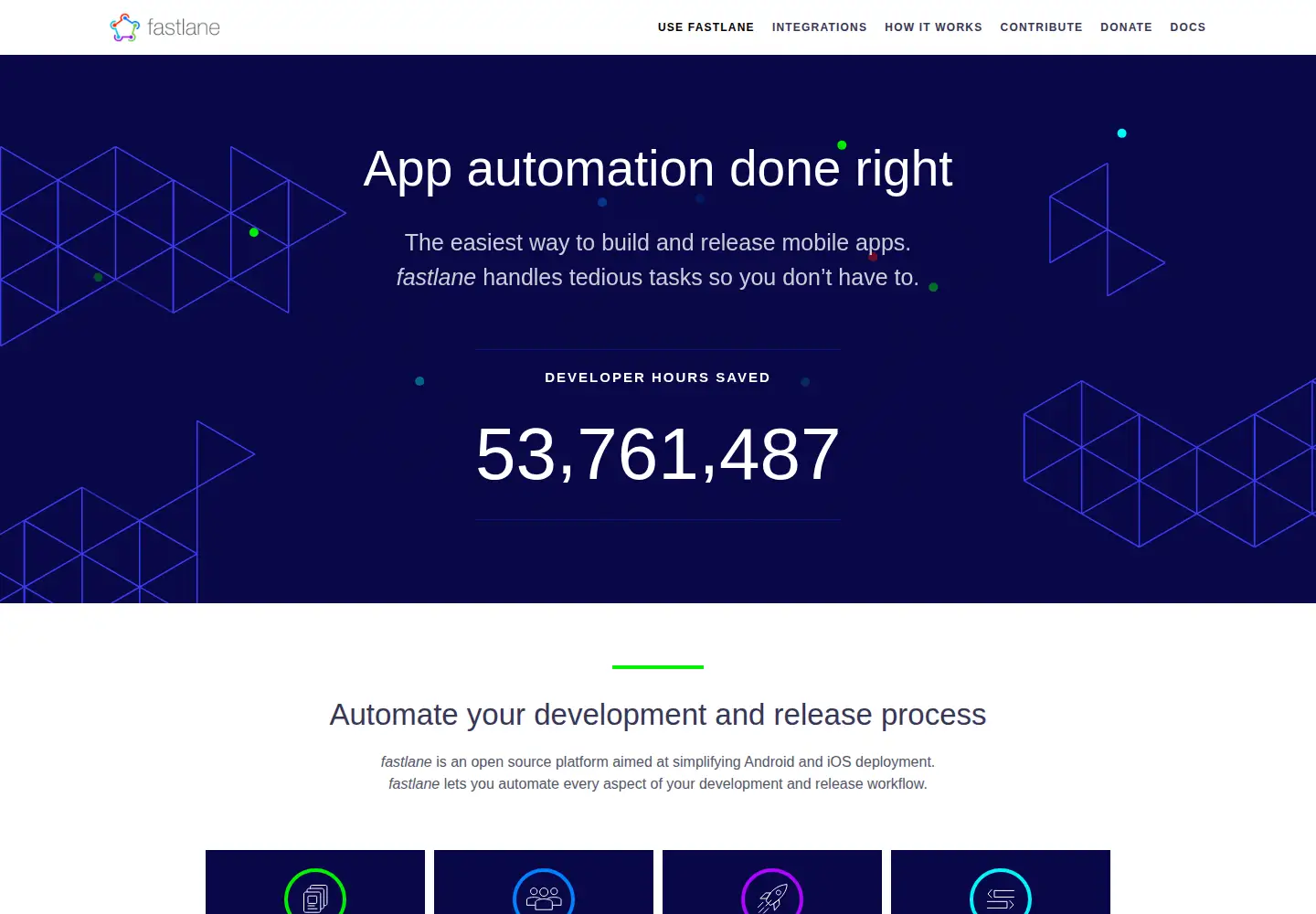Go to Integrations in the navigation
1316x914 pixels.
pyautogui.click(x=820, y=27)
